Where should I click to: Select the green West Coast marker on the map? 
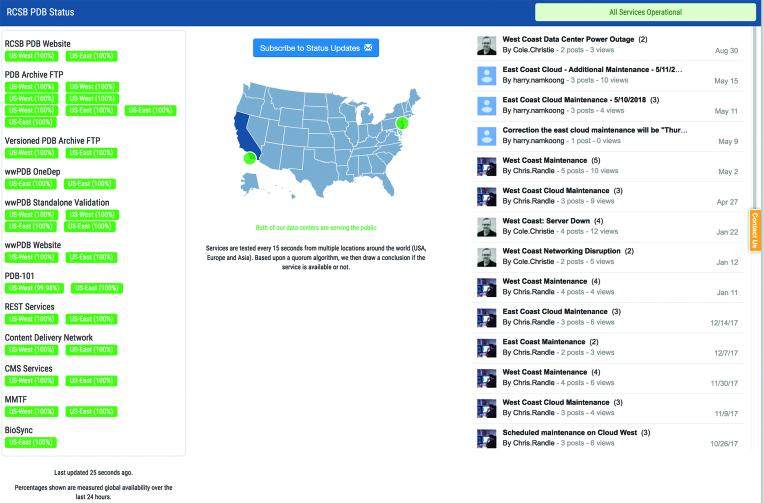pyautogui.click(x=248, y=157)
